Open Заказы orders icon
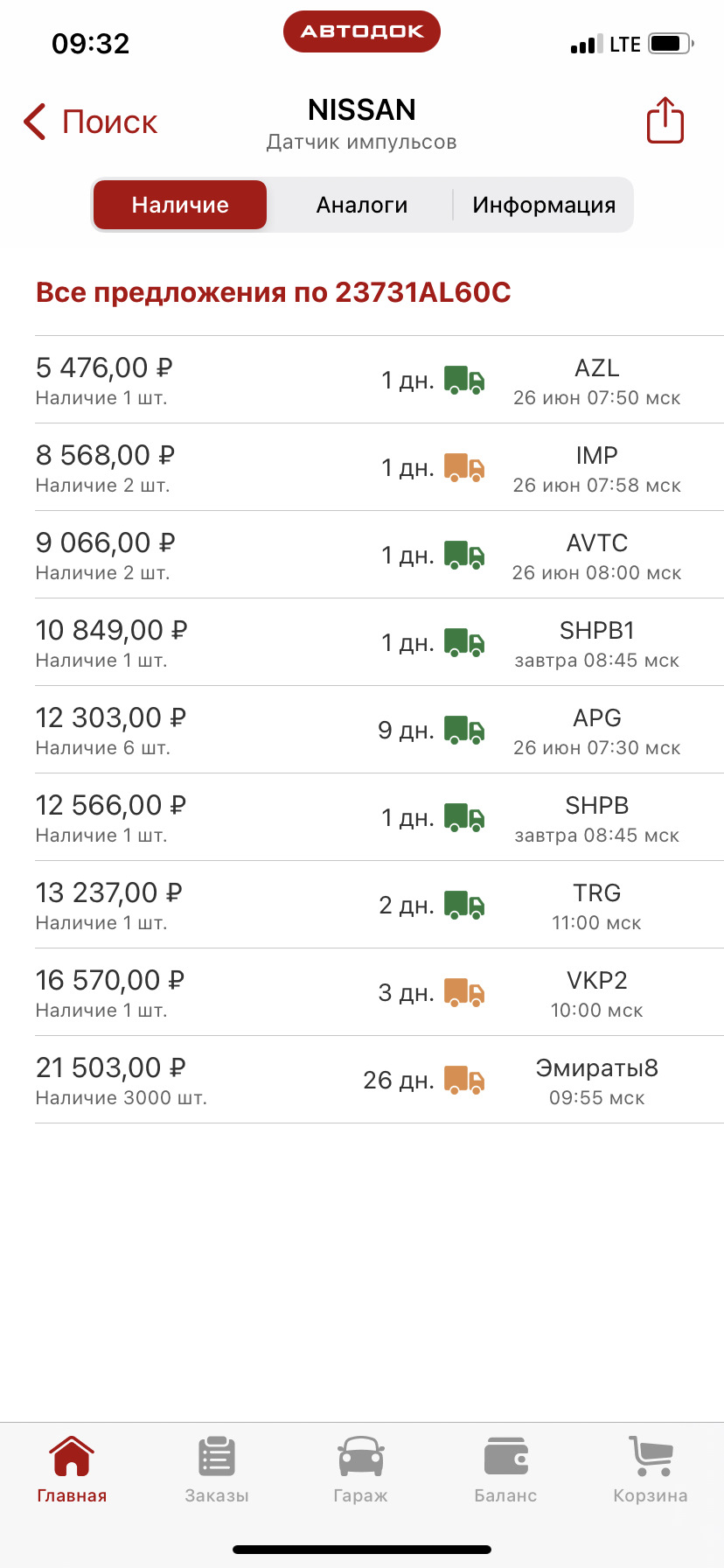The width and height of the screenshot is (724, 1568). (217, 1457)
